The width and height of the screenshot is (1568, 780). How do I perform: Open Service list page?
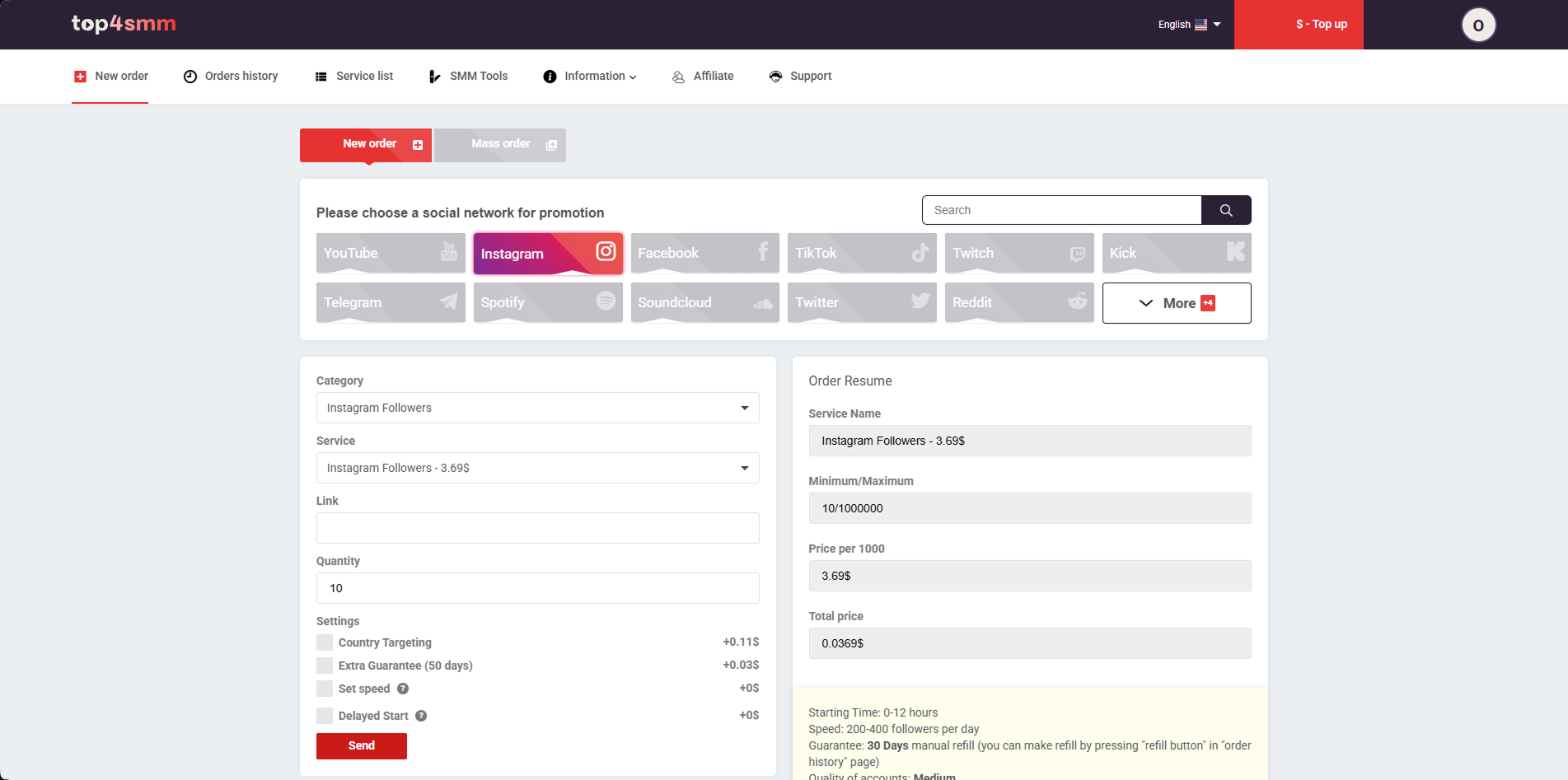coord(354,76)
